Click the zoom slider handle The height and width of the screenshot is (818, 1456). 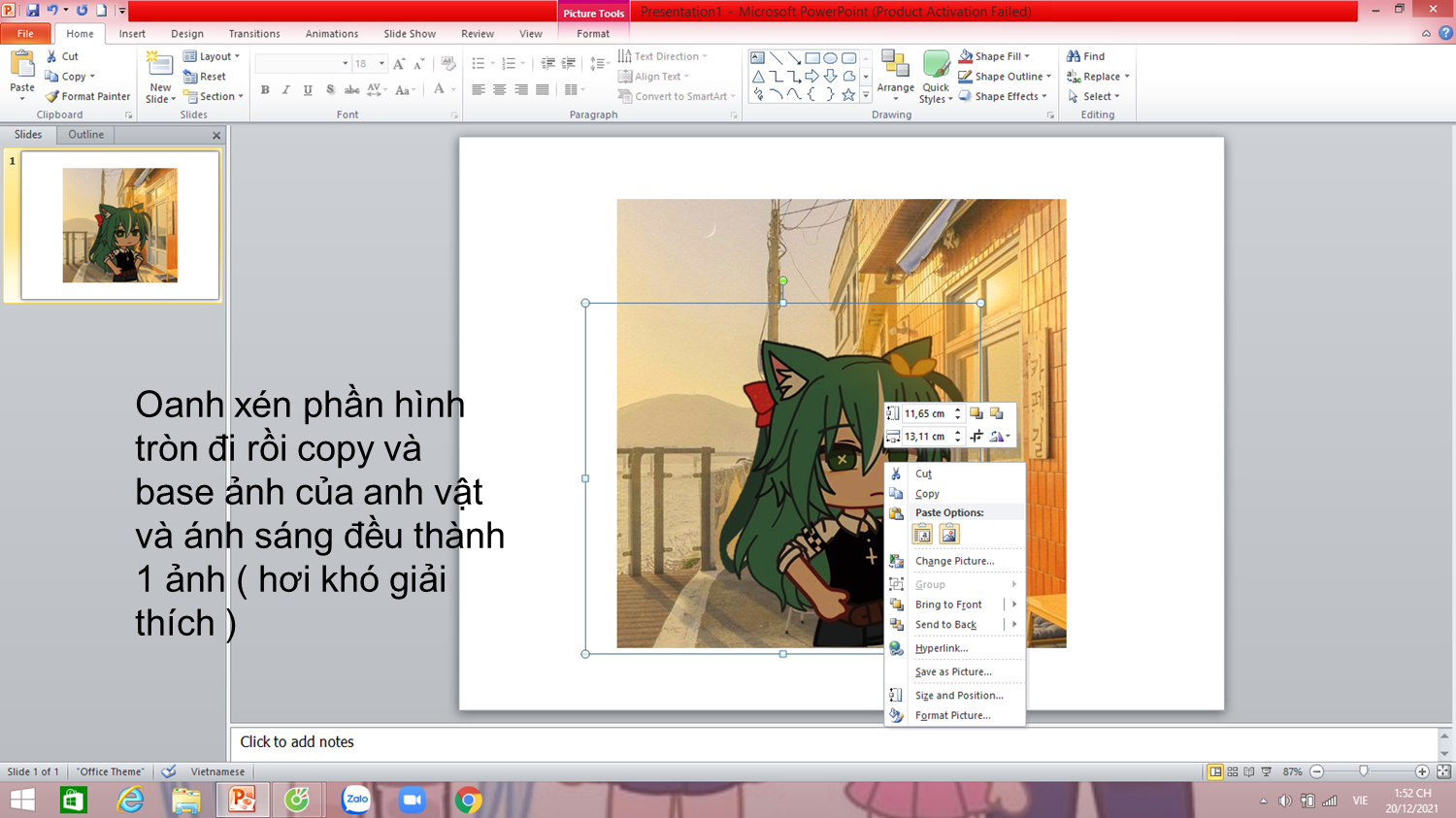coord(1364,771)
